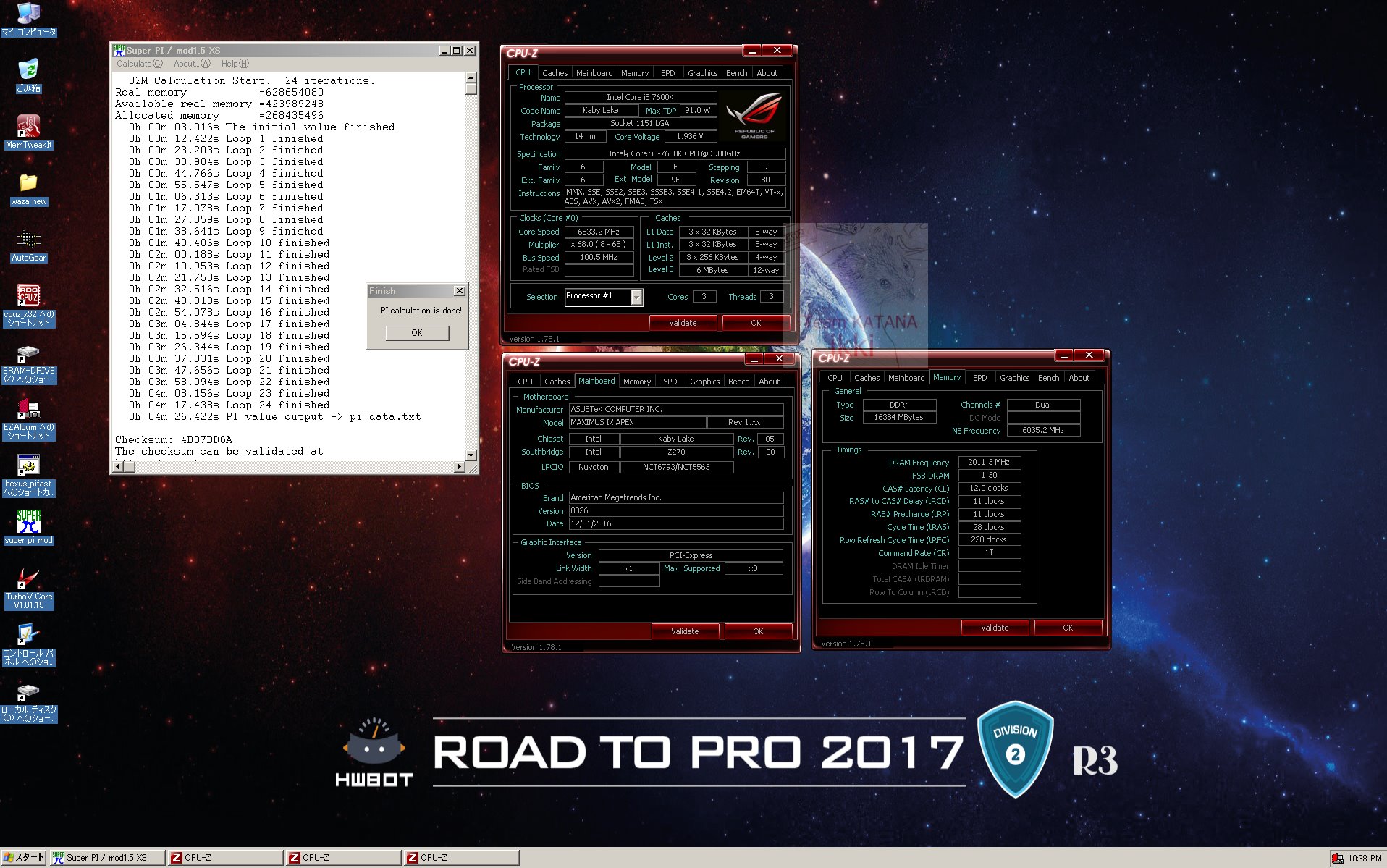Select About tab in top CPU-Z window
The width and height of the screenshot is (1387, 868).
click(767, 73)
